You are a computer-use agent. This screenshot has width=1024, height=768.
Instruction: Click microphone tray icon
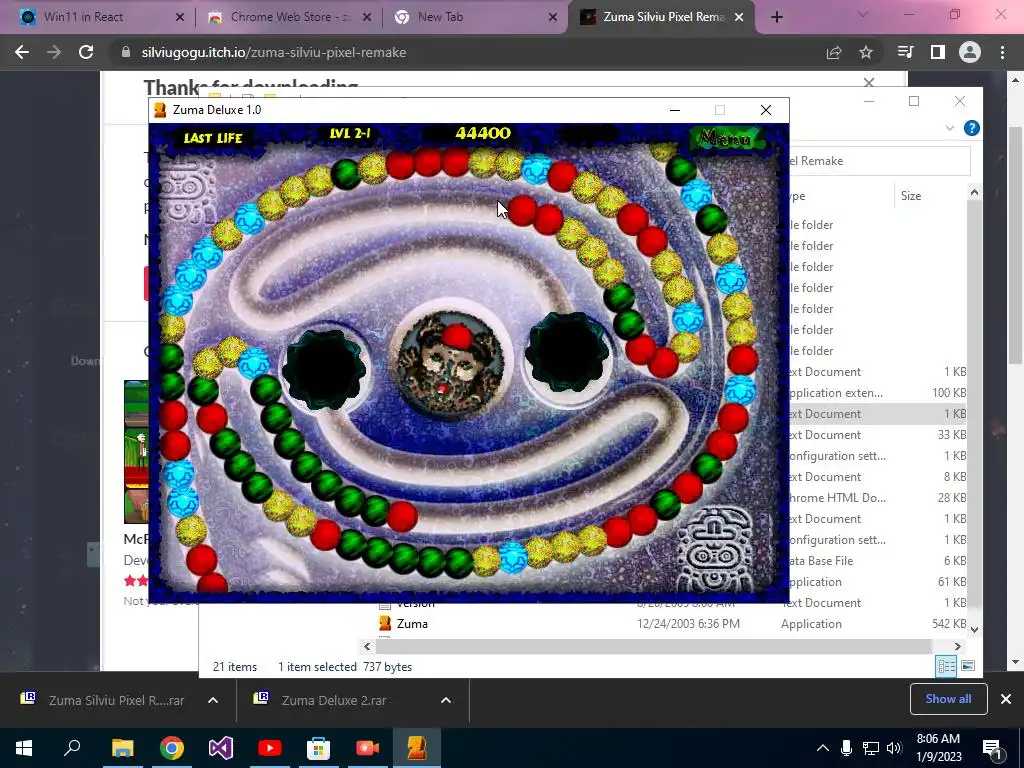[x=846, y=748]
